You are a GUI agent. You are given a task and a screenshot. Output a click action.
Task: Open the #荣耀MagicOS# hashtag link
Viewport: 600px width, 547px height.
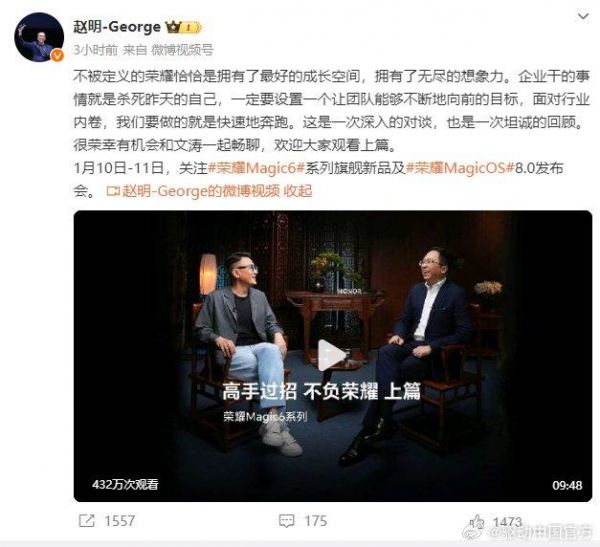pos(459,168)
